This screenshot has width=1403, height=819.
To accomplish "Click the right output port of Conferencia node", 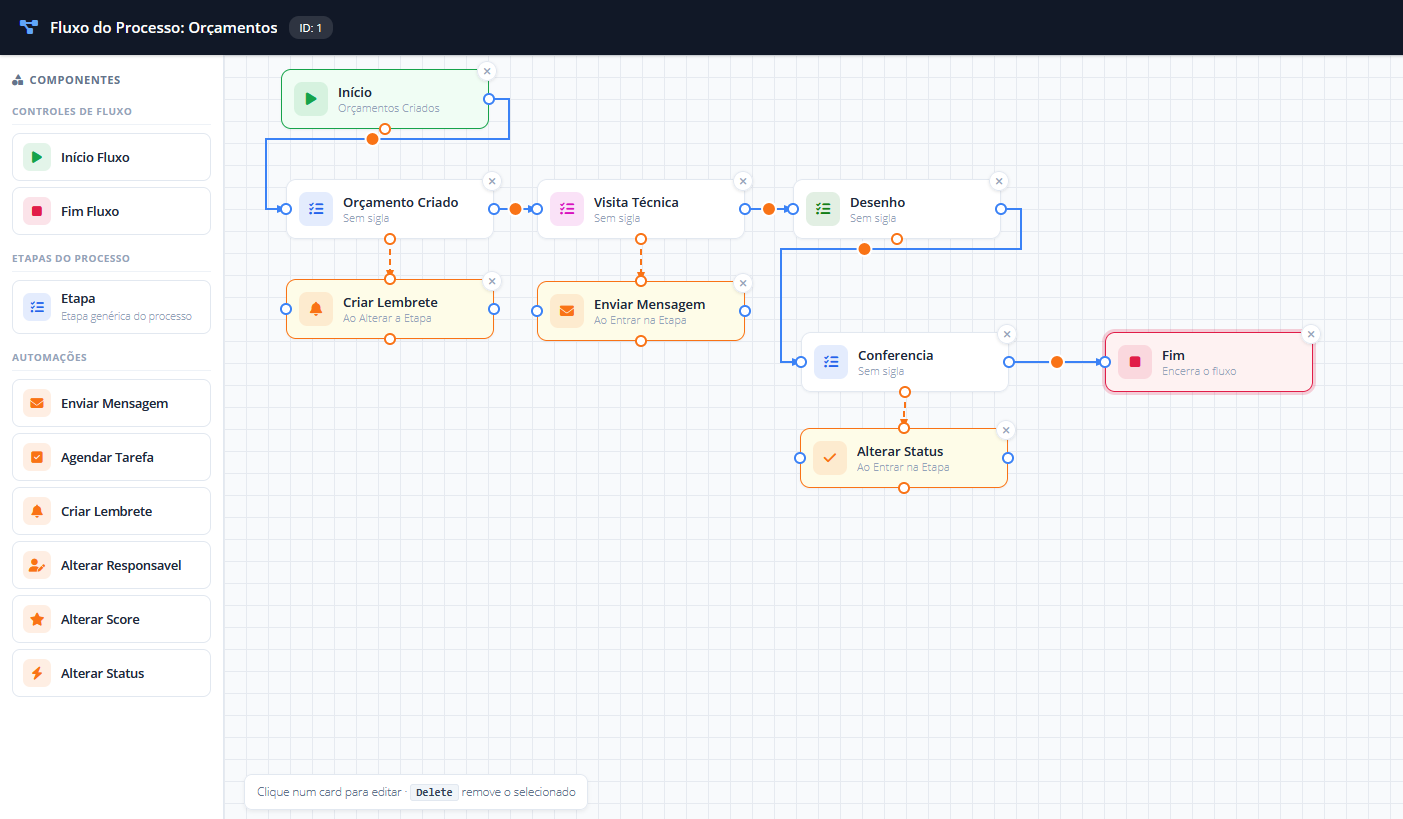I will pos(1009,362).
